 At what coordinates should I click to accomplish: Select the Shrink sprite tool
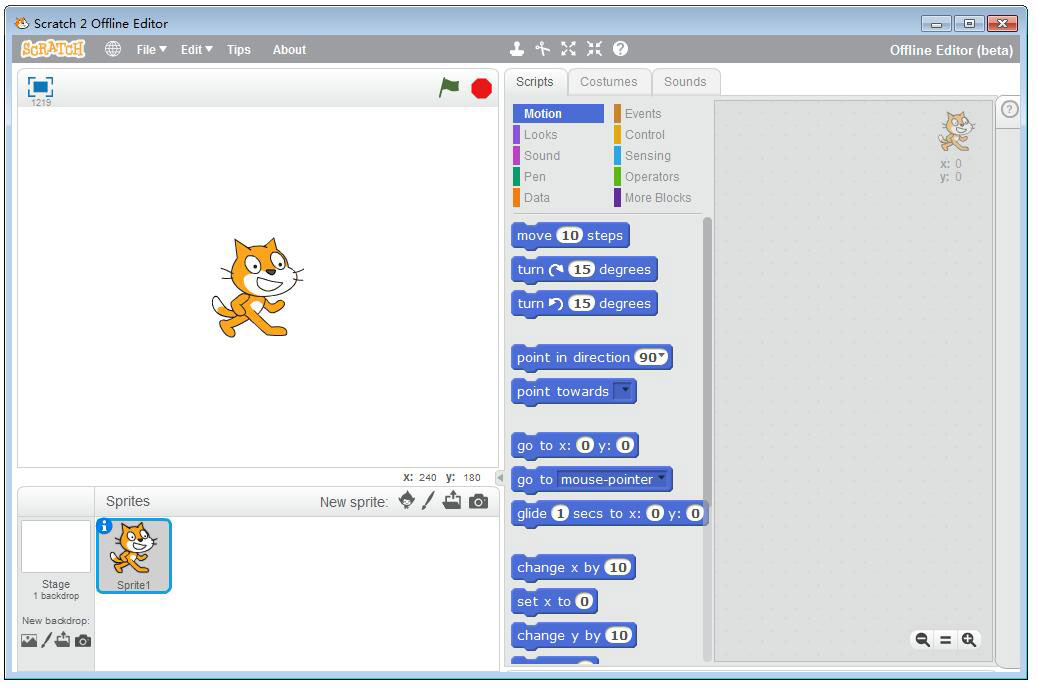pos(594,49)
